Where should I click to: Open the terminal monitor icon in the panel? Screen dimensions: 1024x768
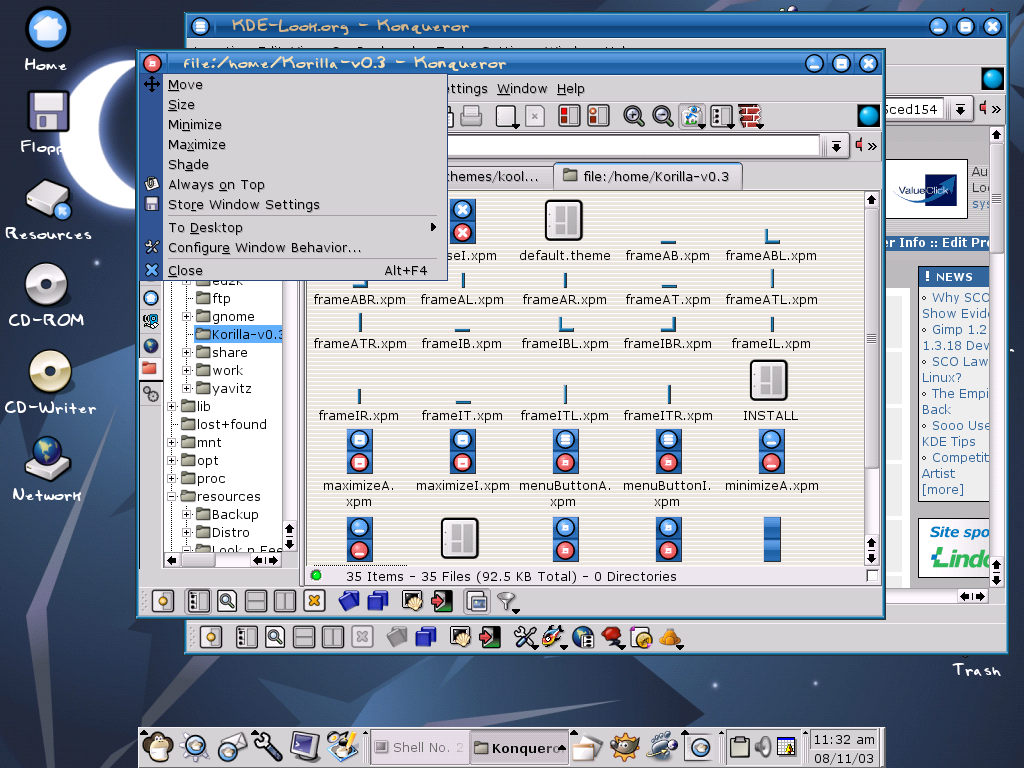point(305,746)
